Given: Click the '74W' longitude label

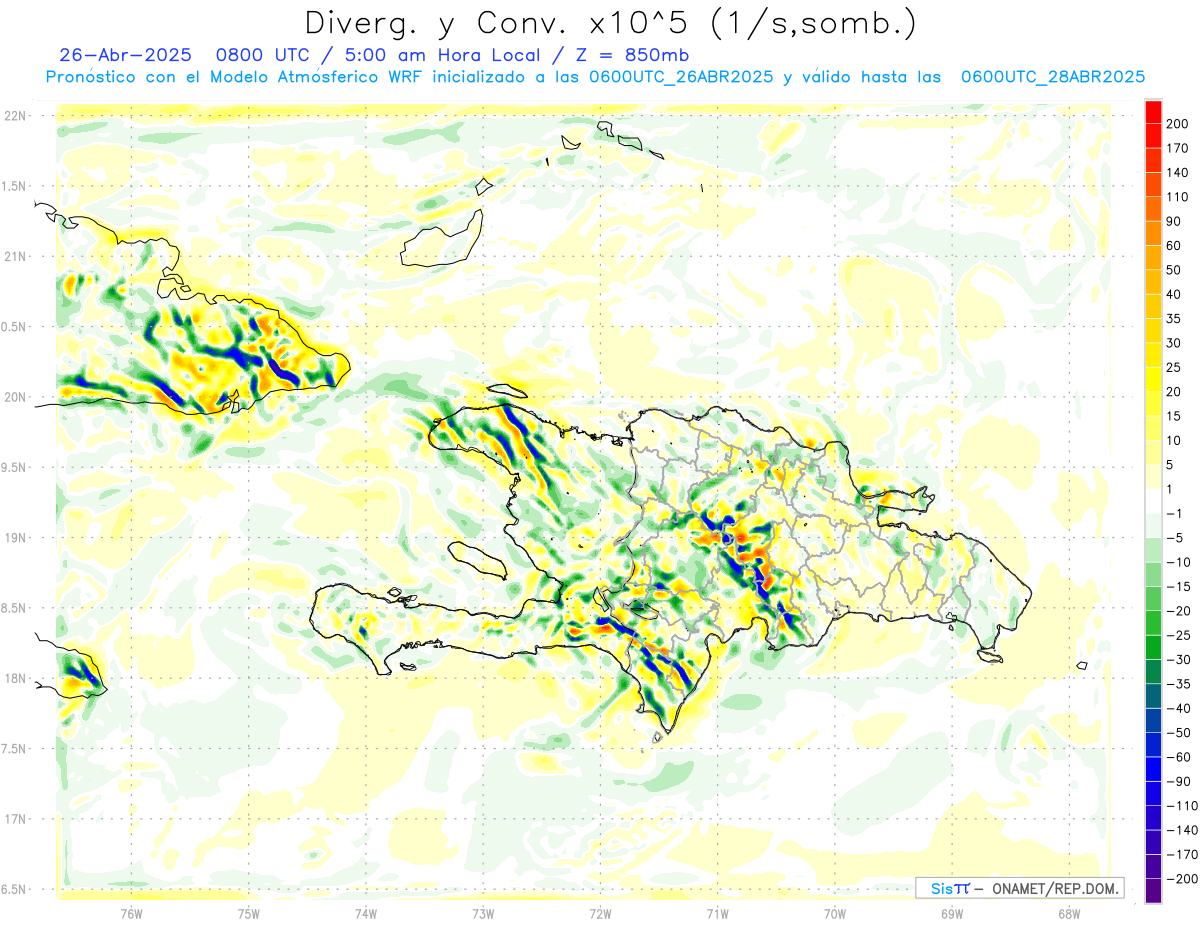Looking at the screenshot, I should [x=366, y=913].
